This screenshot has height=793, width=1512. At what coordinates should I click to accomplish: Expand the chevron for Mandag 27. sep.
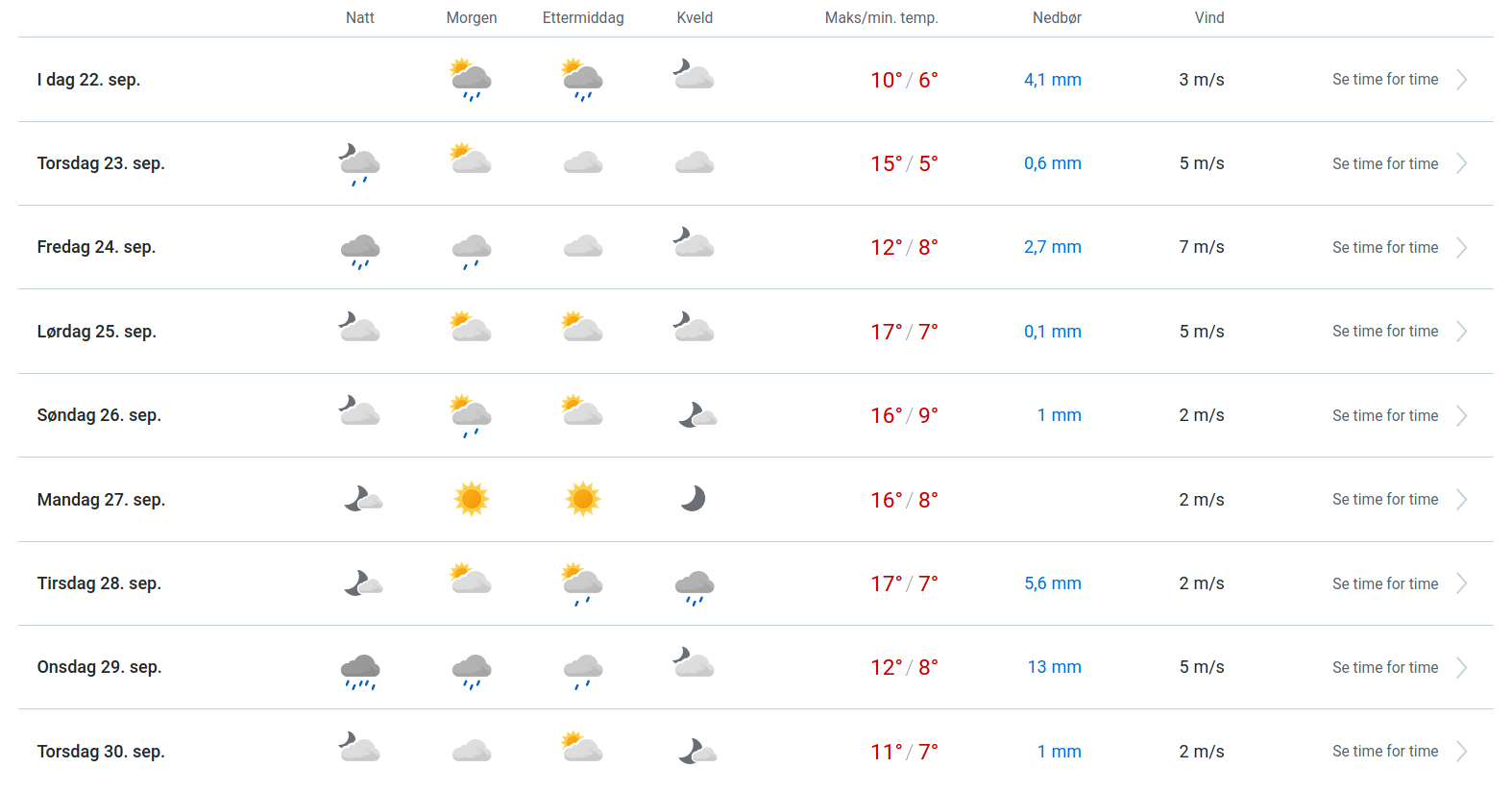(x=1461, y=500)
